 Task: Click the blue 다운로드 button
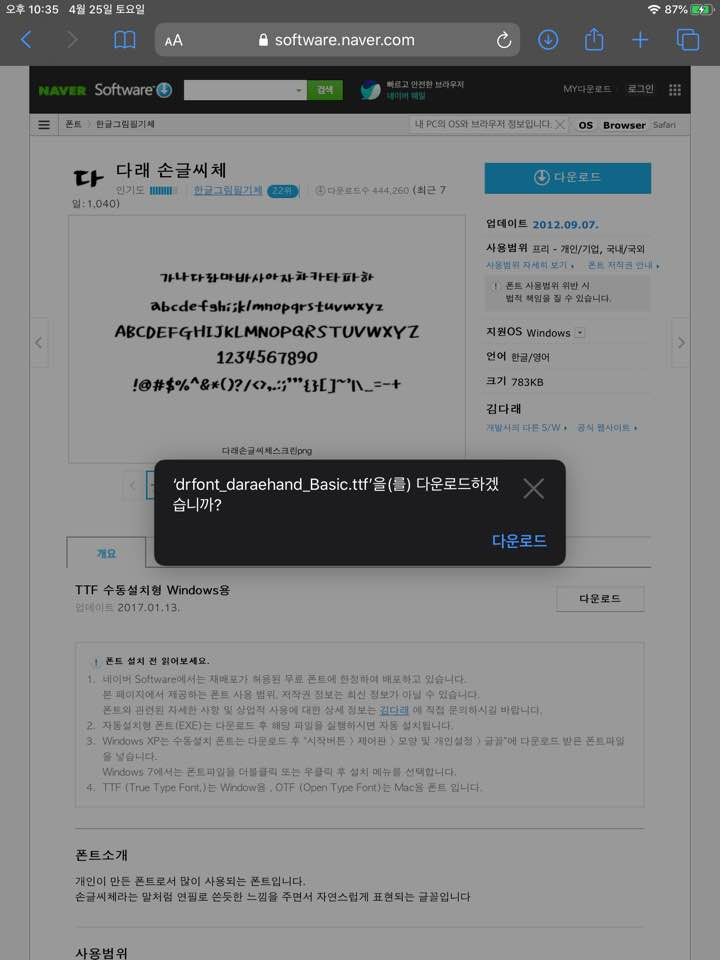568,178
